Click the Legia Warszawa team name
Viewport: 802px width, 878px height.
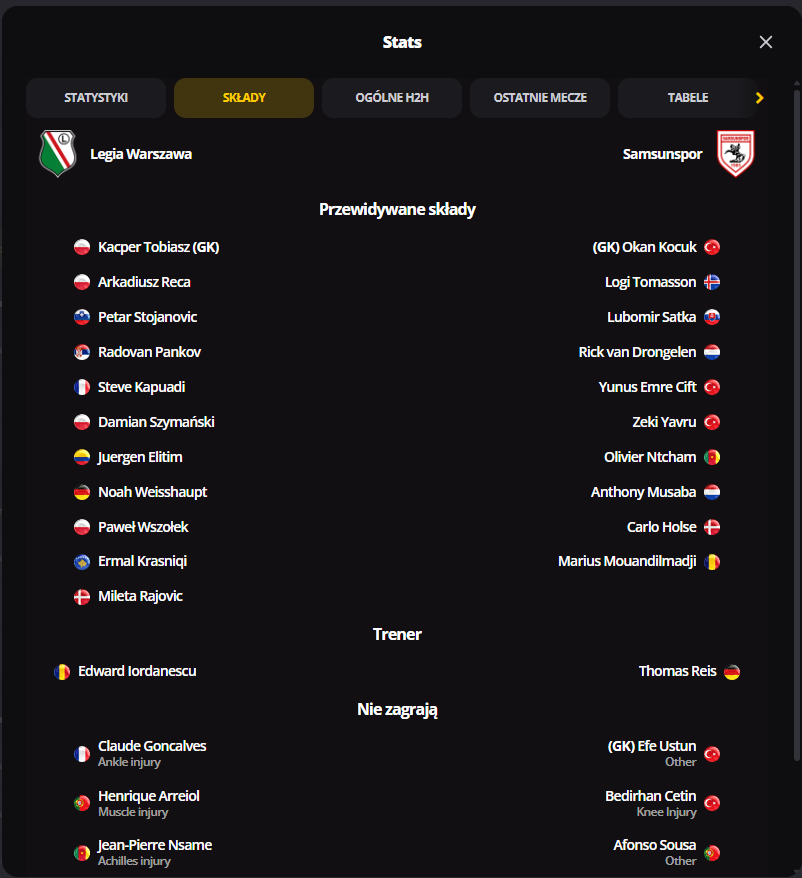141,154
